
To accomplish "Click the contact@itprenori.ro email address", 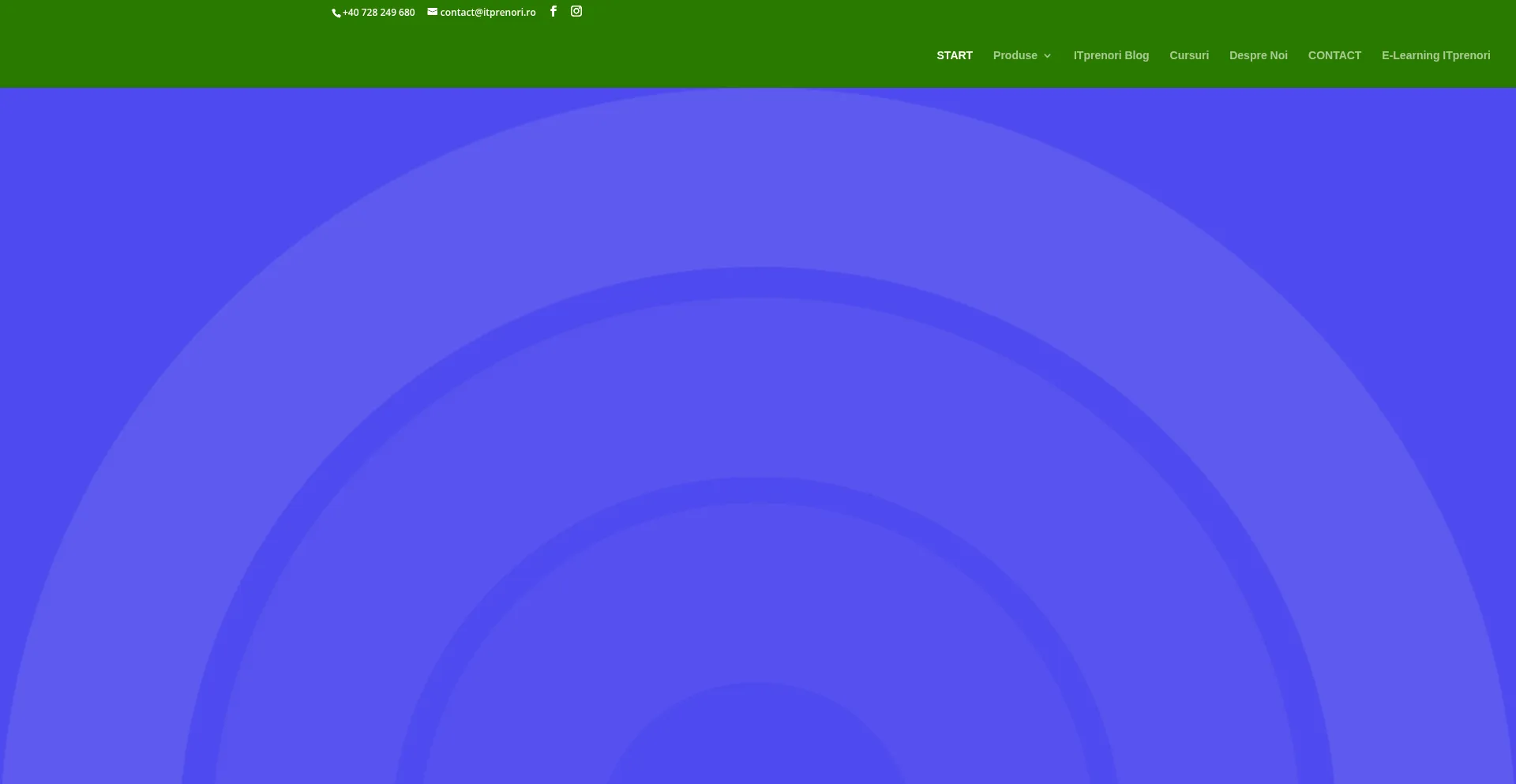I will pos(487,13).
